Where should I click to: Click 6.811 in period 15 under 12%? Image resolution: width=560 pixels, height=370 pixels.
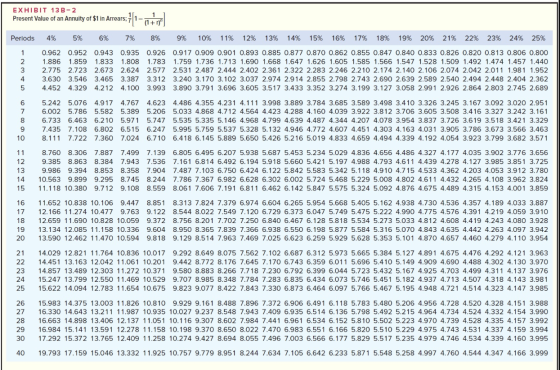click(x=249, y=188)
